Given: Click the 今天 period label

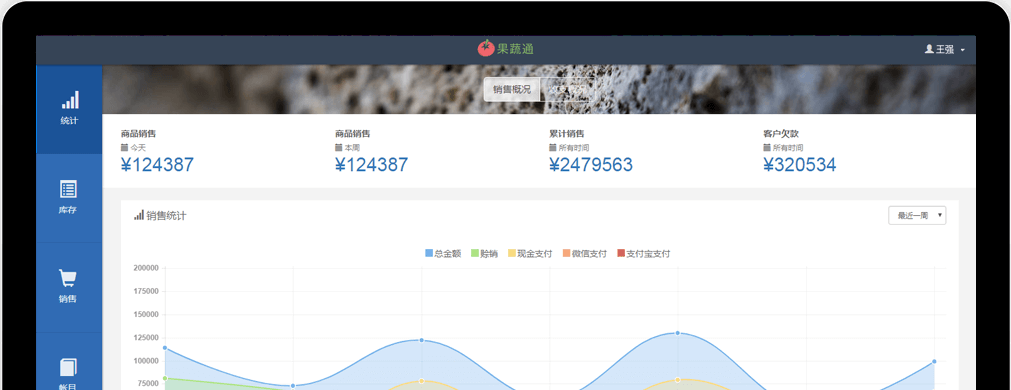Looking at the screenshot, I should [138, 148].
